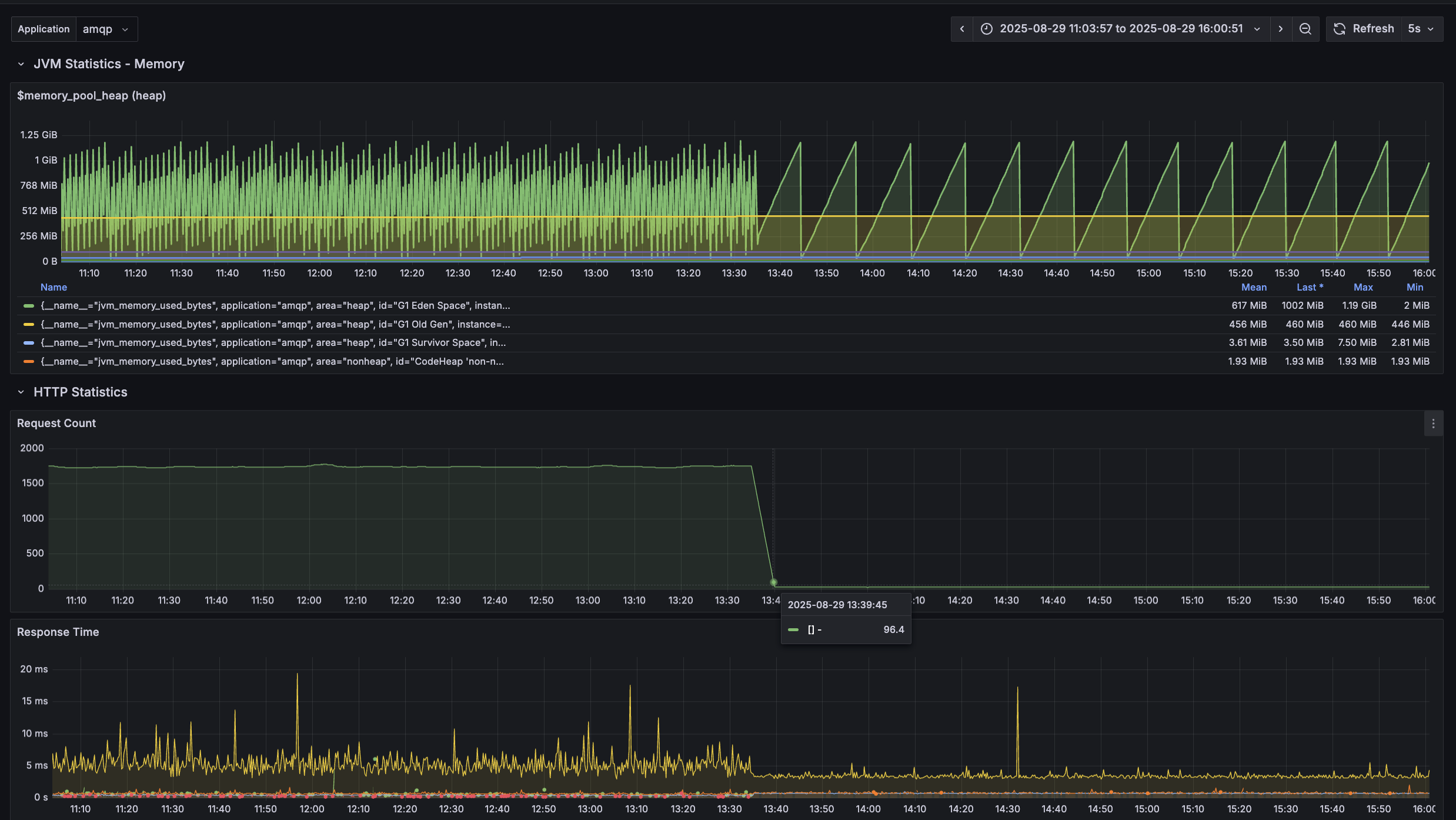Open the time range picker dropdown
Viewport: 1456px width, 820px height.
pyautogui.click(x=1121, y=29)
